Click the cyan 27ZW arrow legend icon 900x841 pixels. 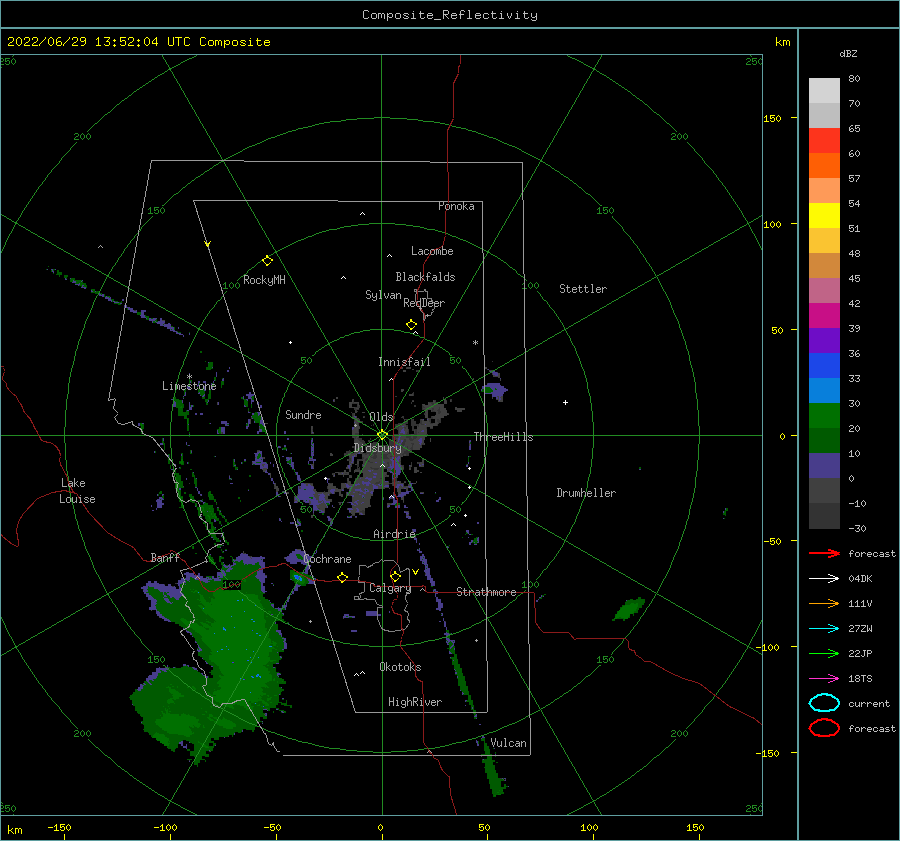pyautogui.click(x=824, y=629)
